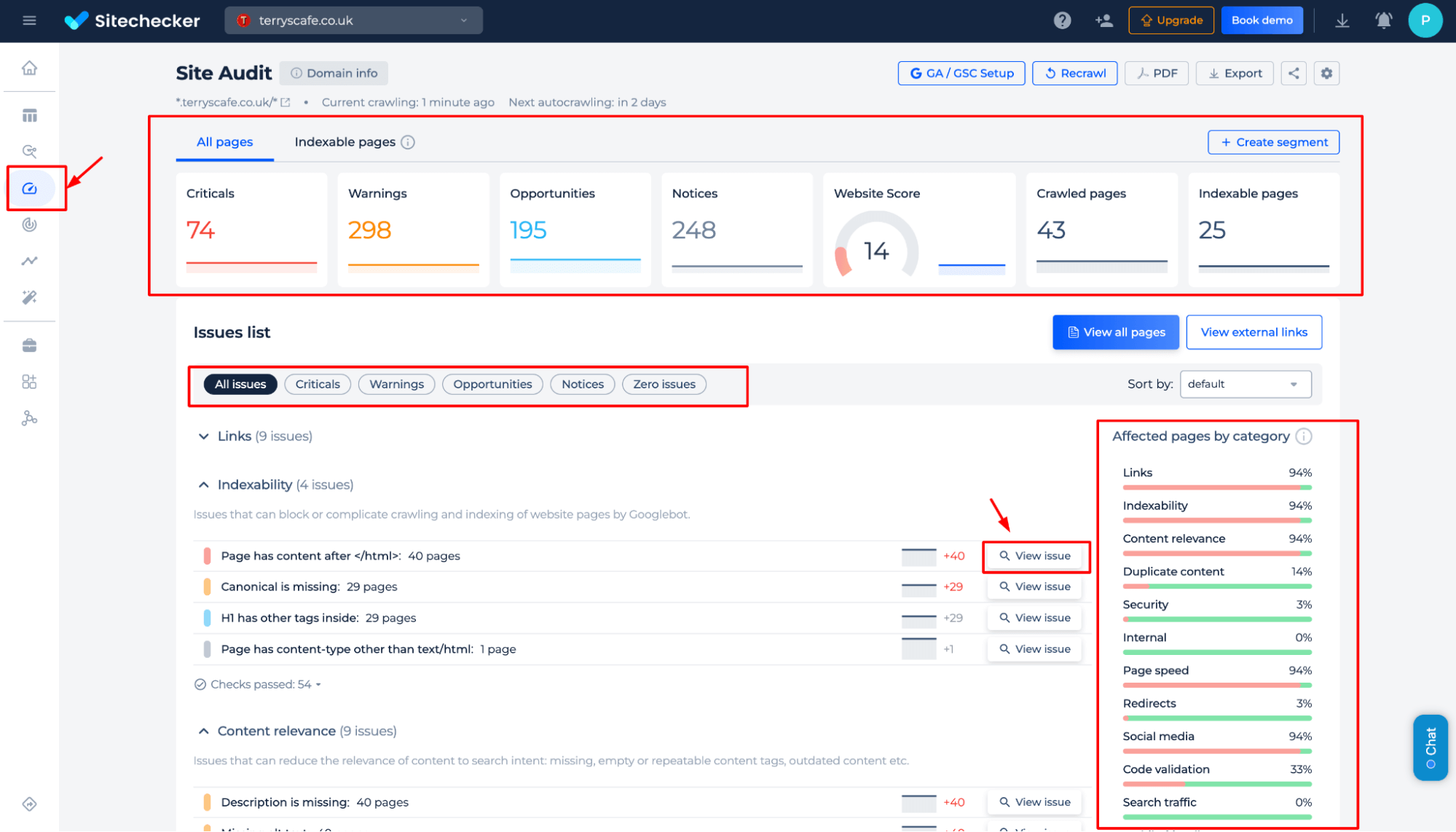Click the dashboard home icon
This screenshot has width=1456, height=832.
pos(29,68)
